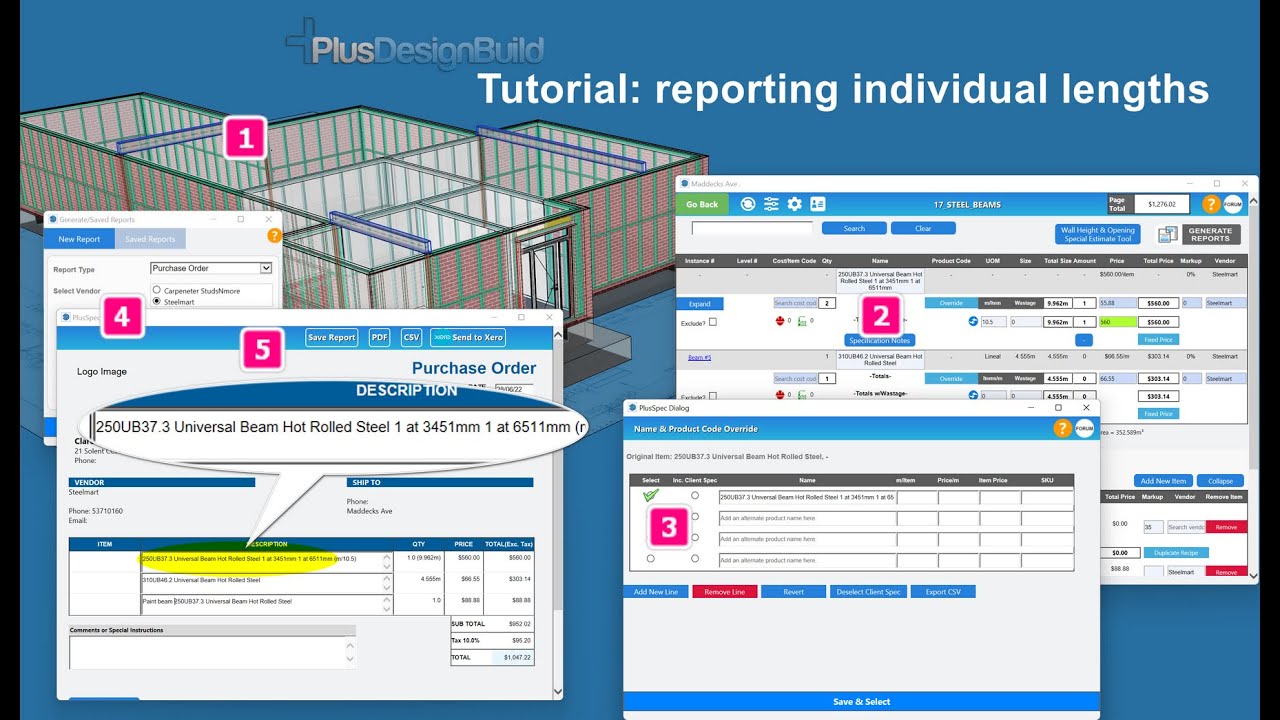The width and height of the screenshot is (1280, 720).
Task: Export the purchase order as CSV
Action: (412, 338)
